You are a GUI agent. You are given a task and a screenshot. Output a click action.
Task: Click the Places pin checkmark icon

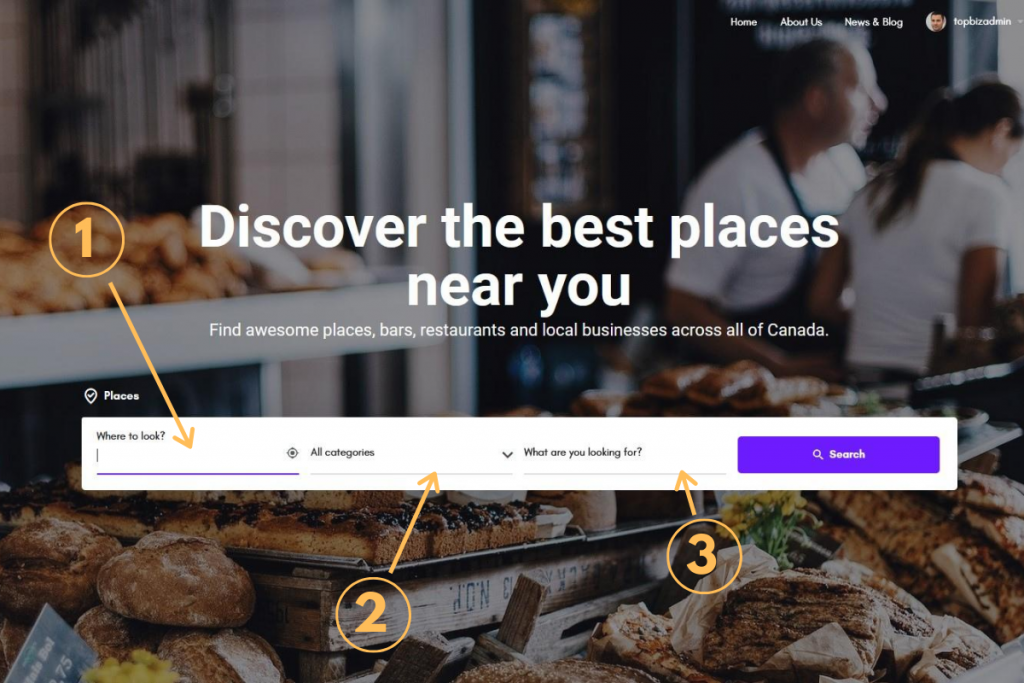coord(91,396)
